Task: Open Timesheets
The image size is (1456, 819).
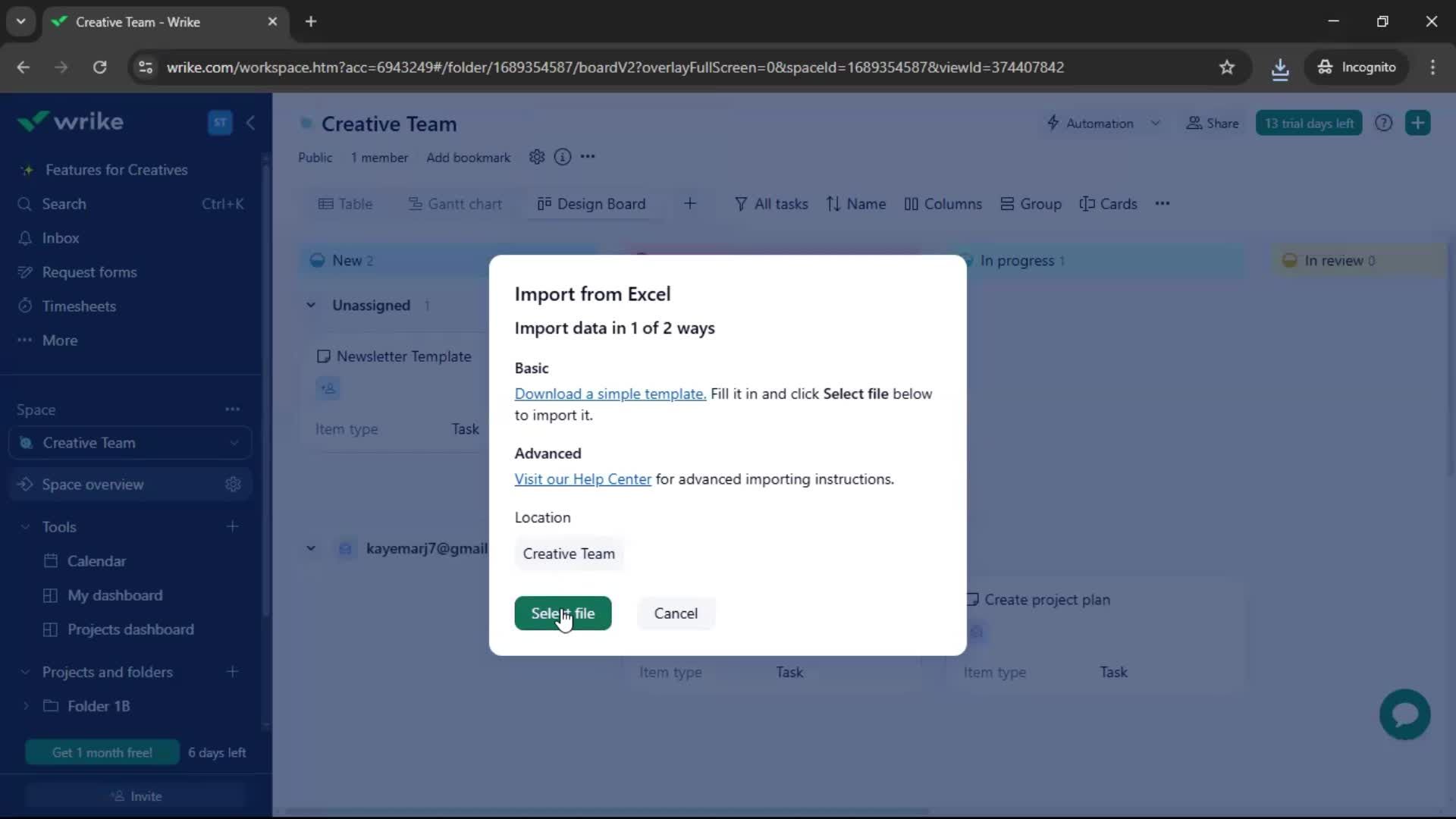Action: click(79, 306)
